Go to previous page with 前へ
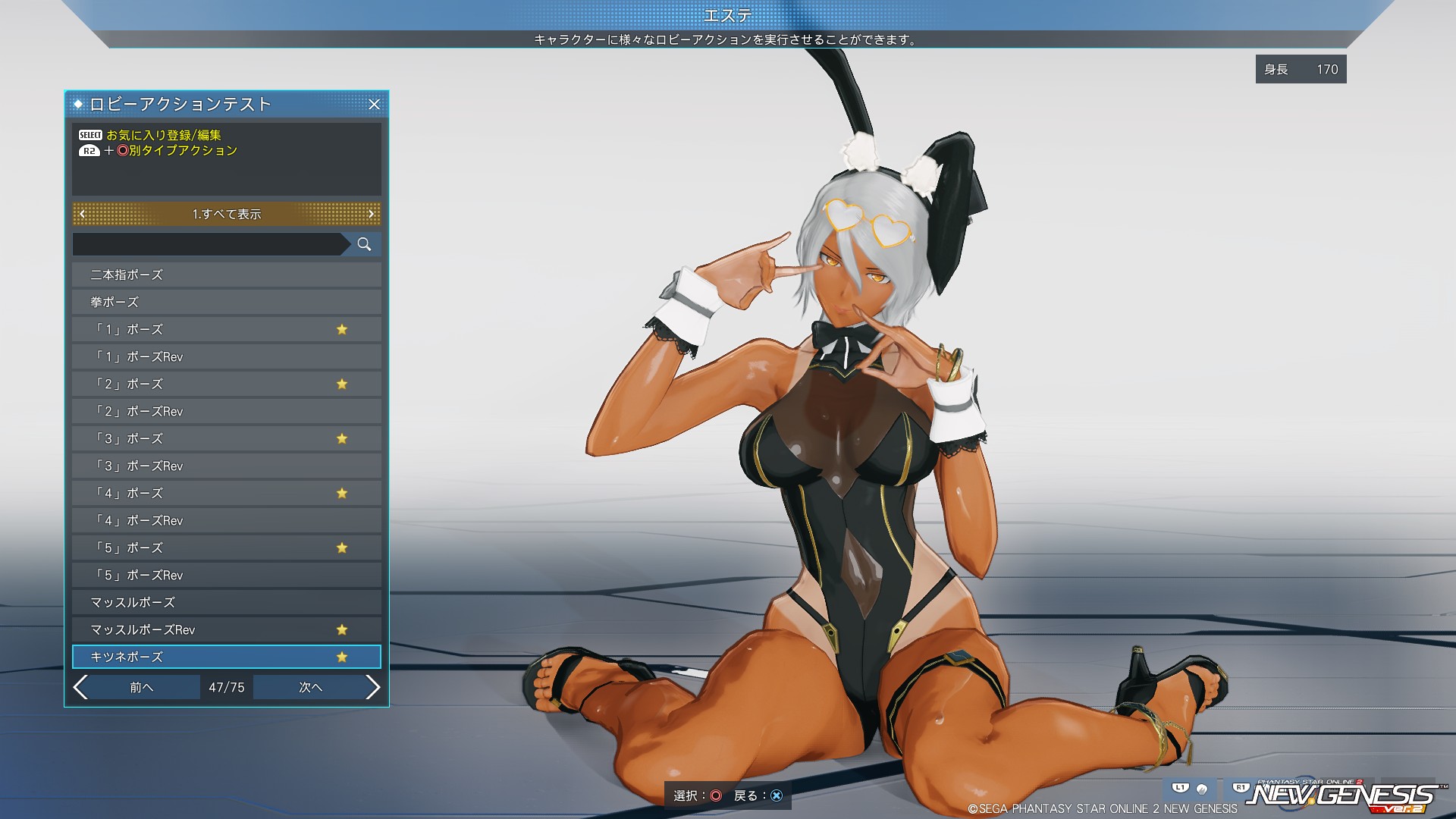This screenshot has width=1456, height=819. [141, 687]
